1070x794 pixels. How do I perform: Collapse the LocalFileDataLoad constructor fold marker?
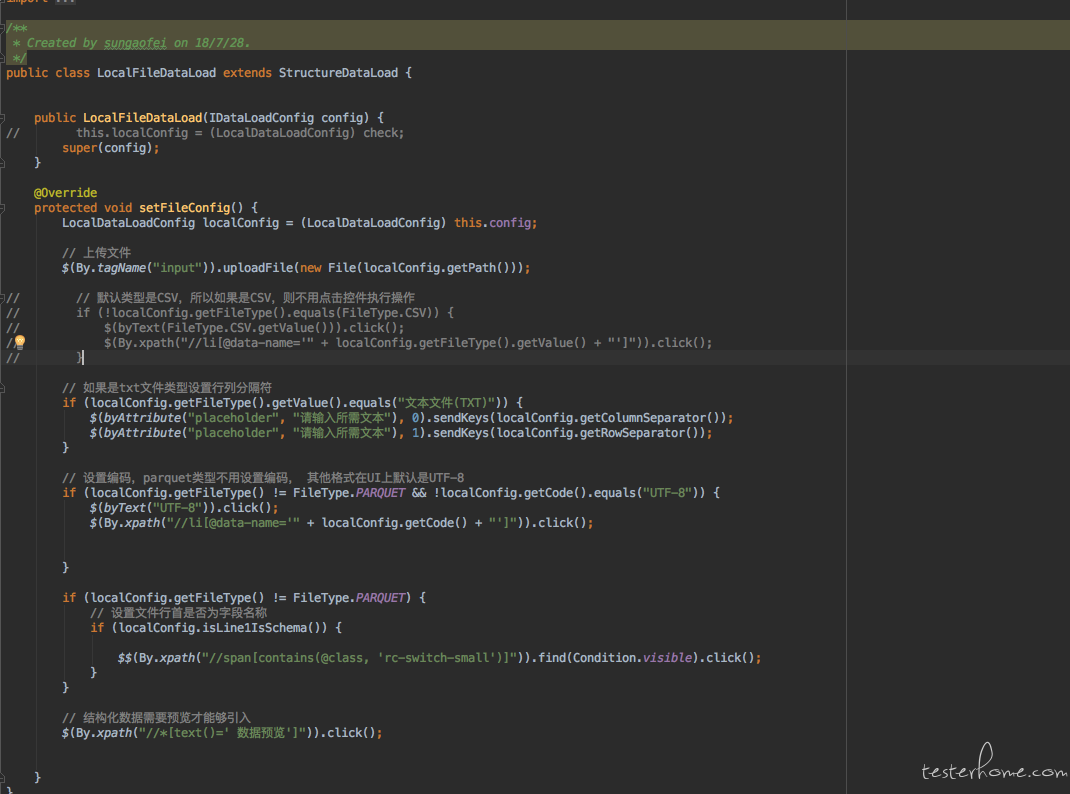click(3, 118)
